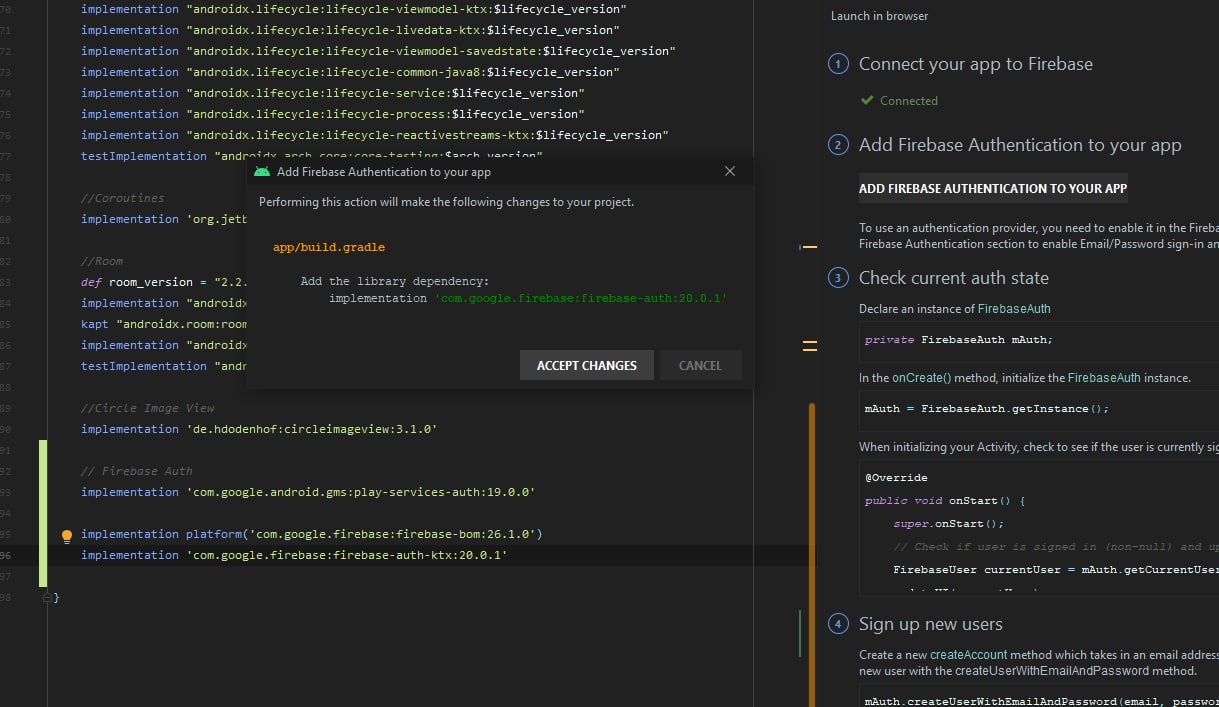Viewport: 1219px width, 707px height.
Task: Place cursor on 'lifecycle-reactivestreams-ktx' dependency line
Action: tap(375, 135)
